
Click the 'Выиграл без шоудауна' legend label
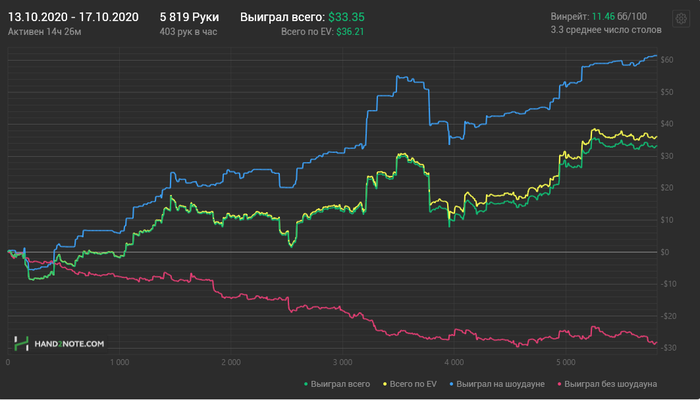610,383
